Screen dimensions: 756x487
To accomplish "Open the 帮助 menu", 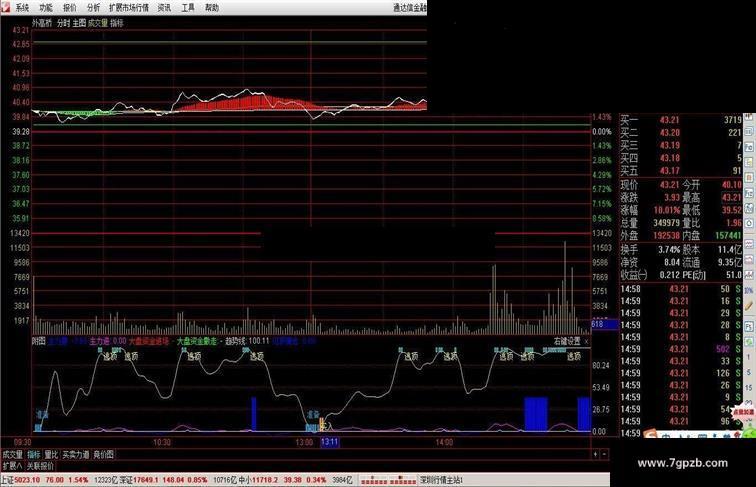I will click(212, 8).
